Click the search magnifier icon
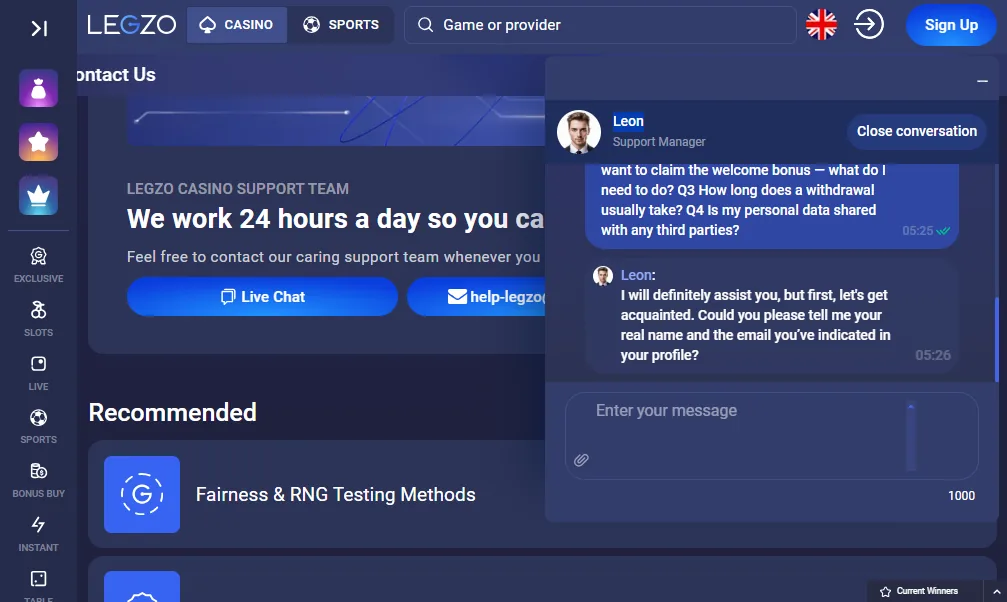The width and height of the screenshot is (1007, 602). [x=425, y=25]
